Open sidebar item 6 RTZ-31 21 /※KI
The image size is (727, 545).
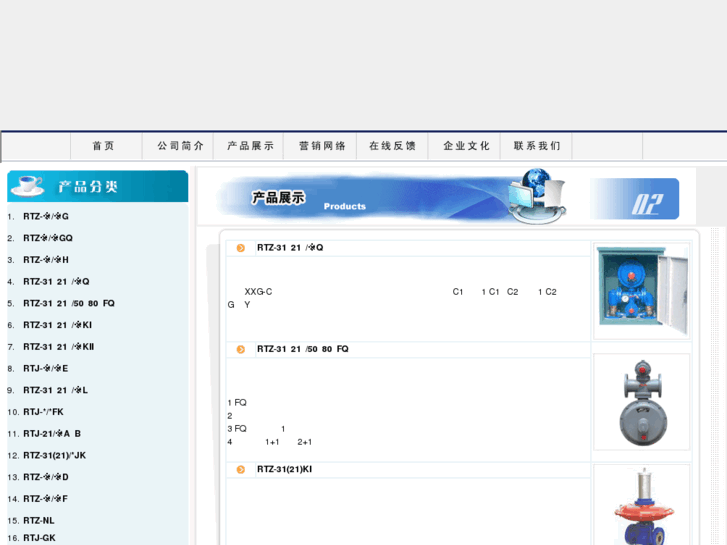pyautogui.click(x=57, y=325)
